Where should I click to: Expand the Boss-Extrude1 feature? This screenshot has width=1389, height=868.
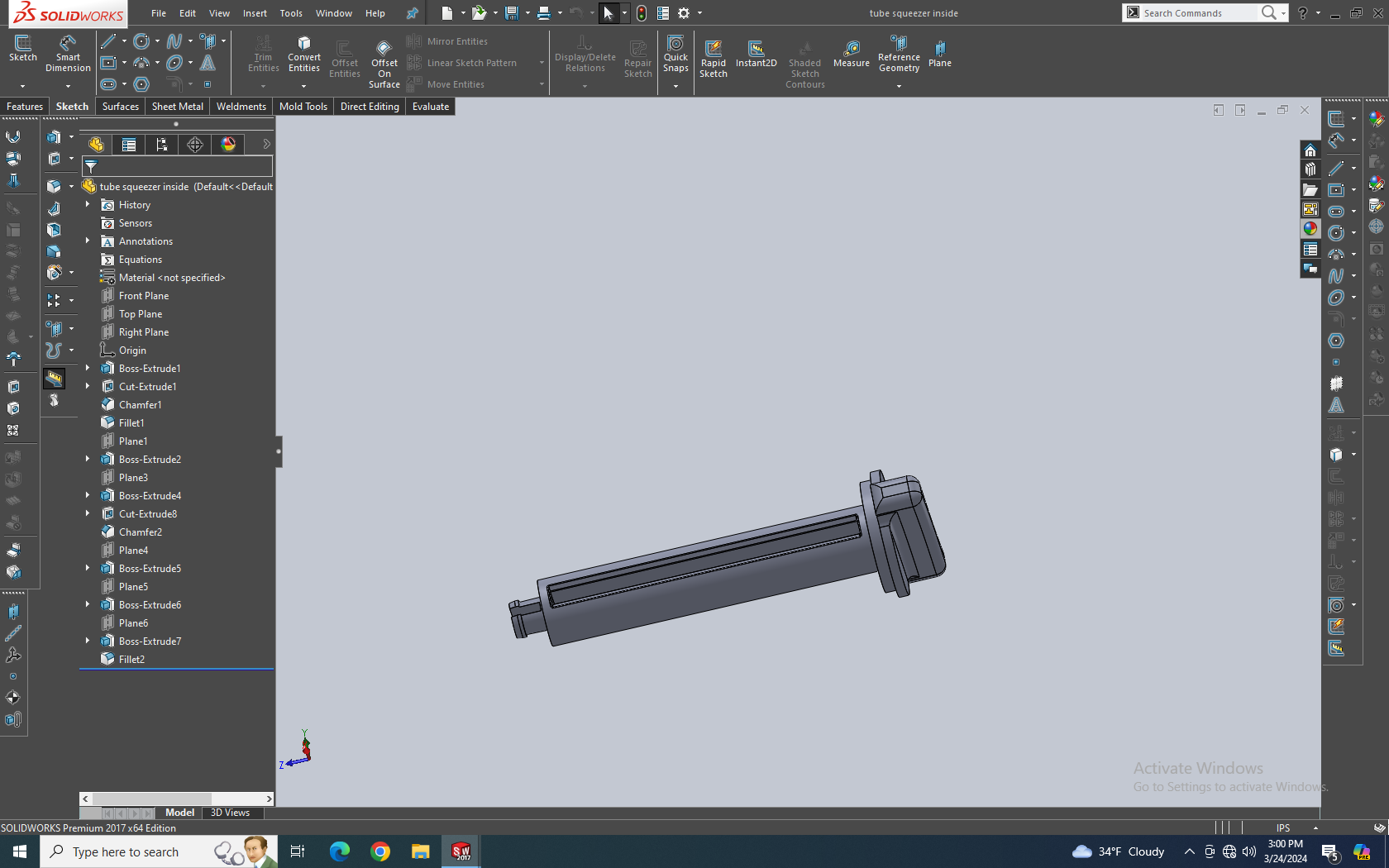pos(88,368)
